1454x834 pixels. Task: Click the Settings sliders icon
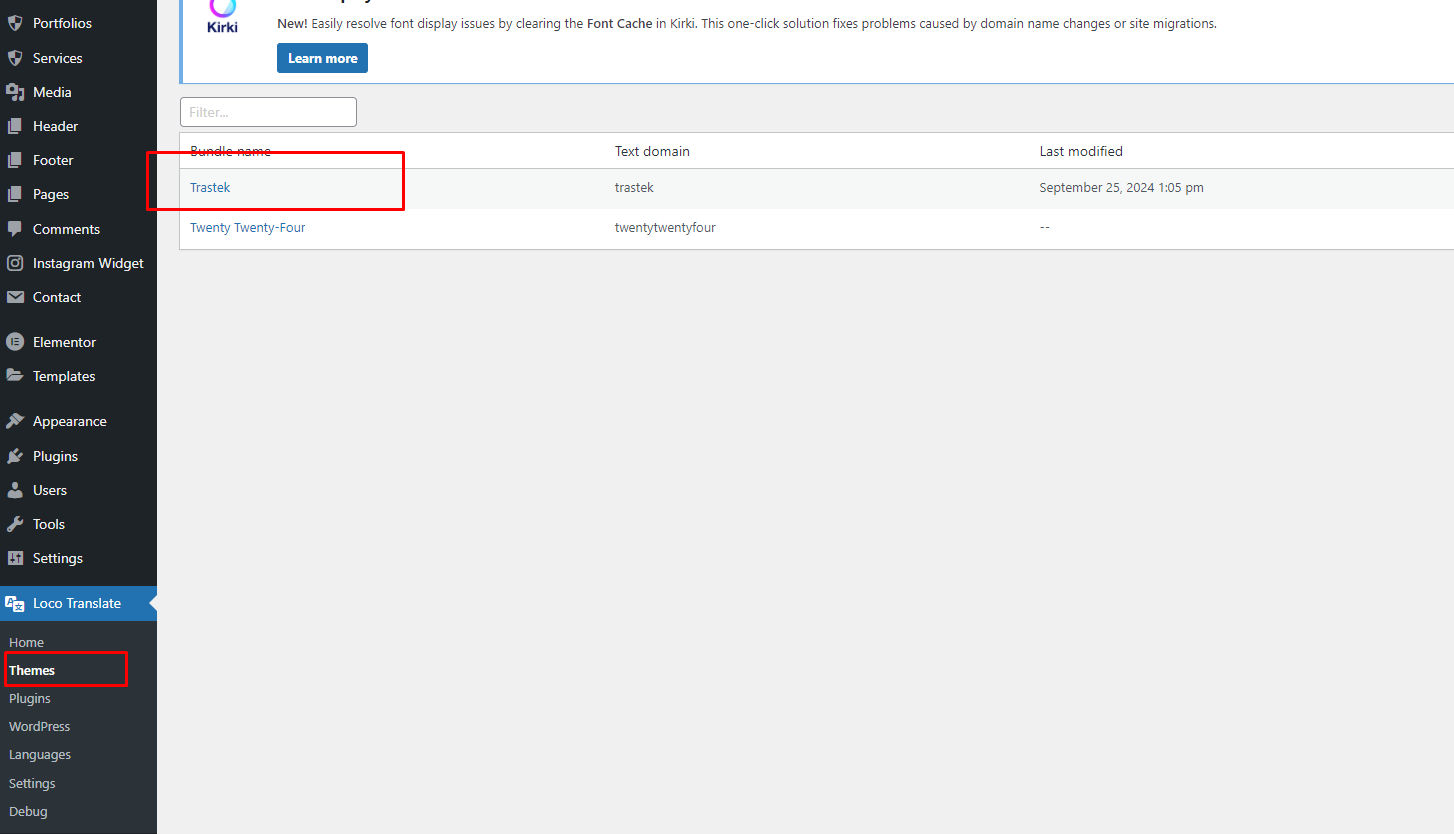pos(15,558)
